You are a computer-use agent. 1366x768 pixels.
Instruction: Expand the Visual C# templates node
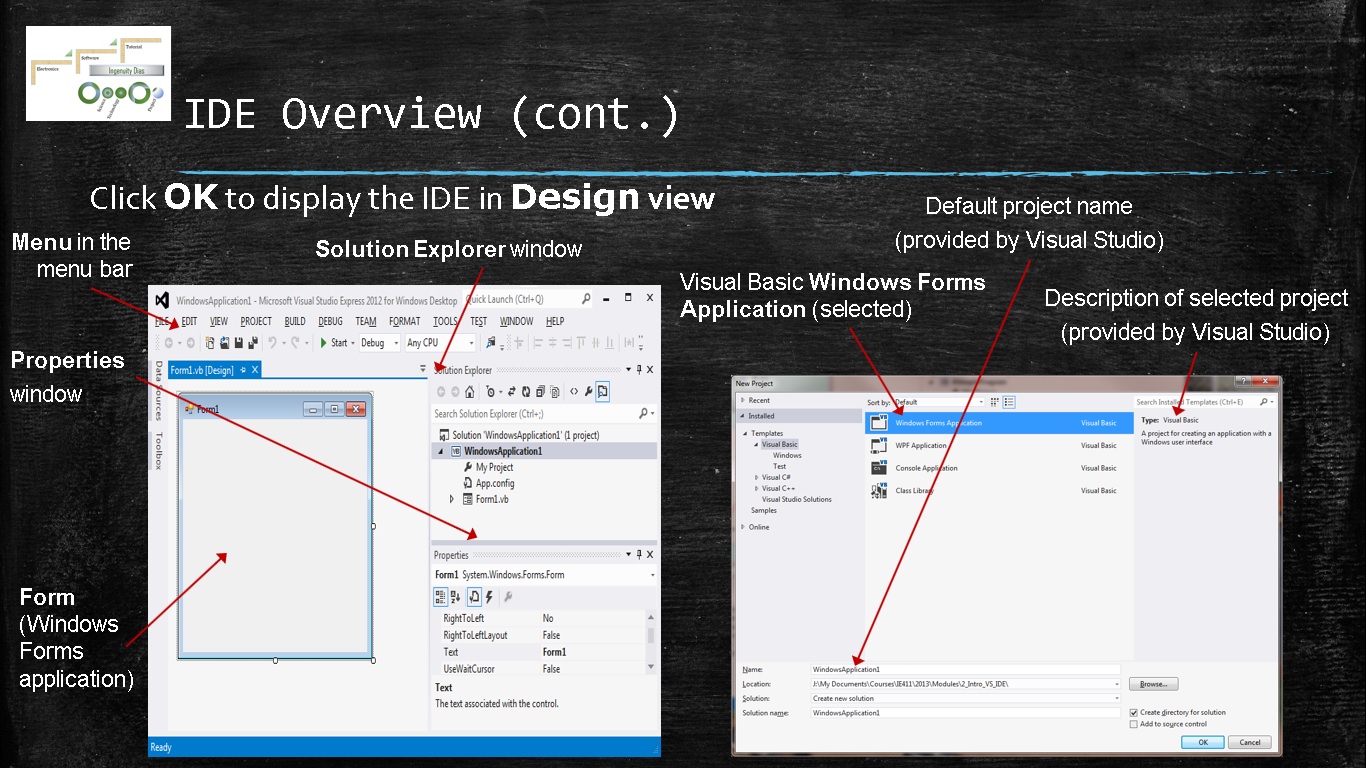click(x=756, y=477)
